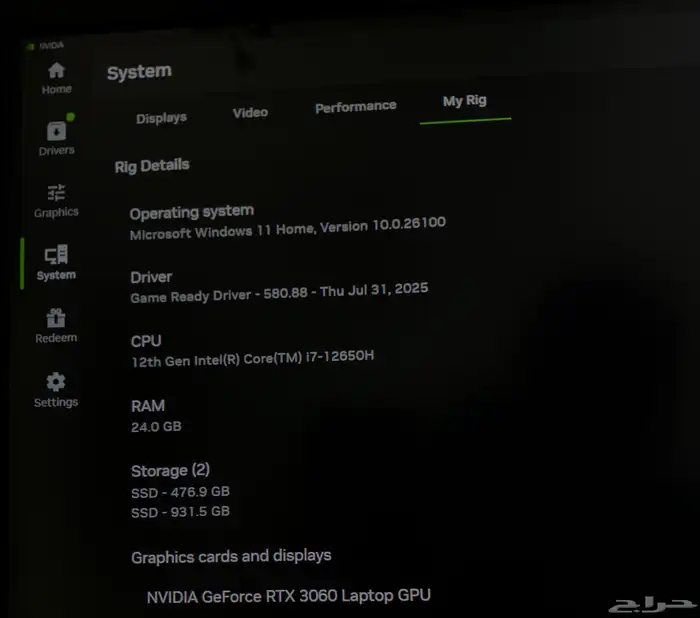The image size is (700, 618).
Task: Select the My Rig tab
Action: pyautogui.click(x=465, y=101)
